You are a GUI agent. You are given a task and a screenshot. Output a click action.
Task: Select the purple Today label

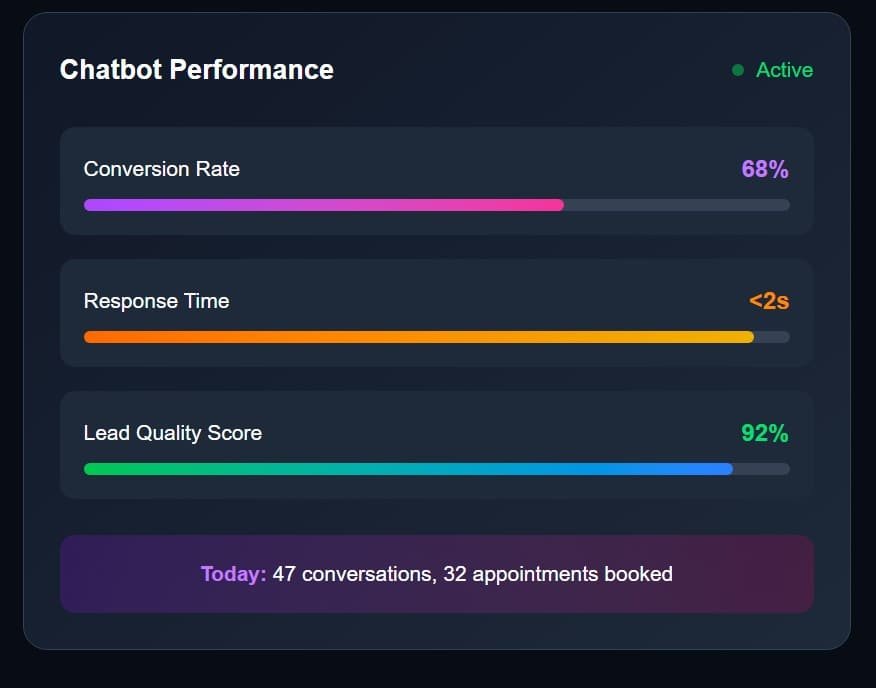click(x=232, y=573)
